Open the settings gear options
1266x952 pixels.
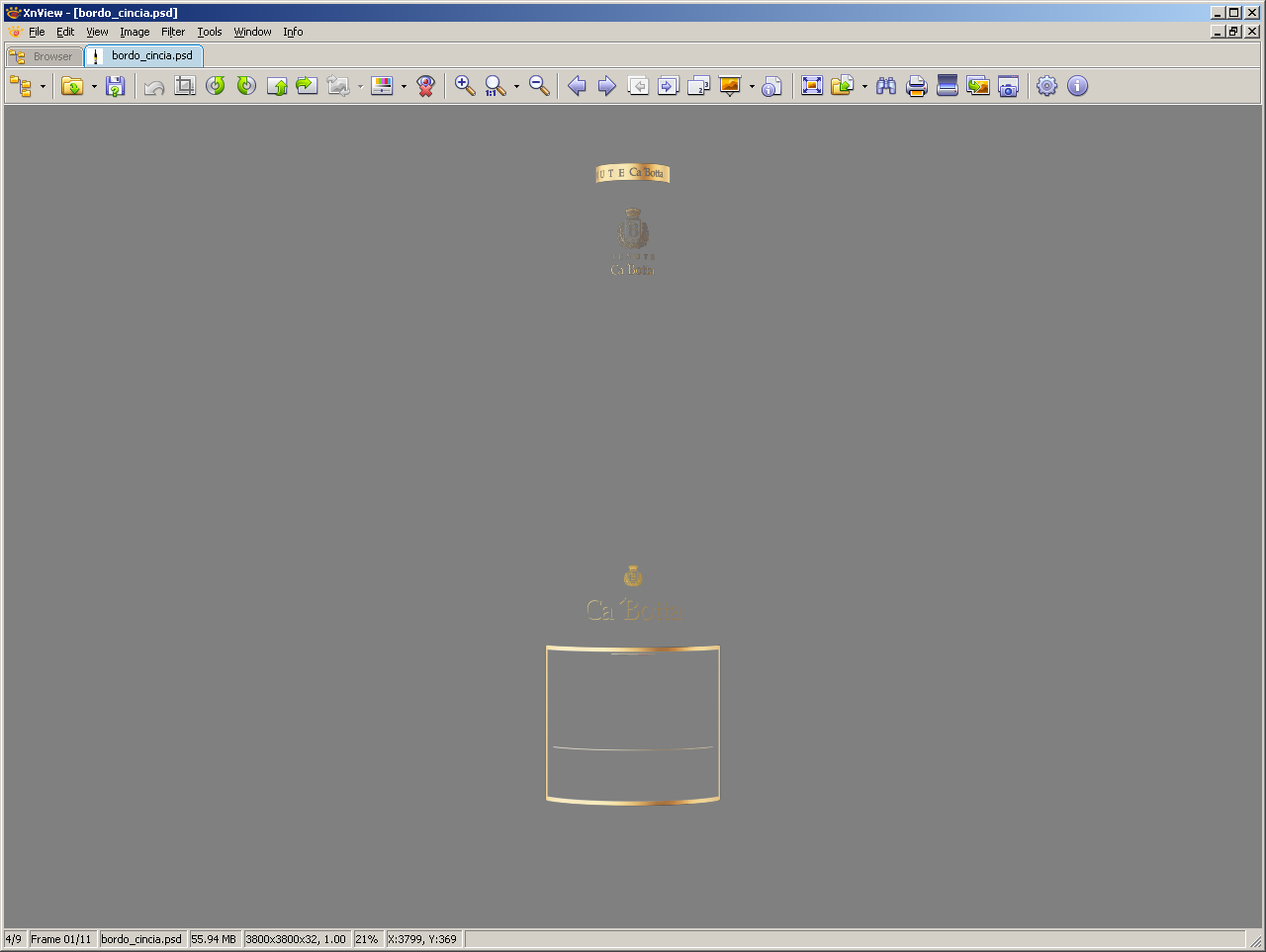click(x=1046, y=86)
